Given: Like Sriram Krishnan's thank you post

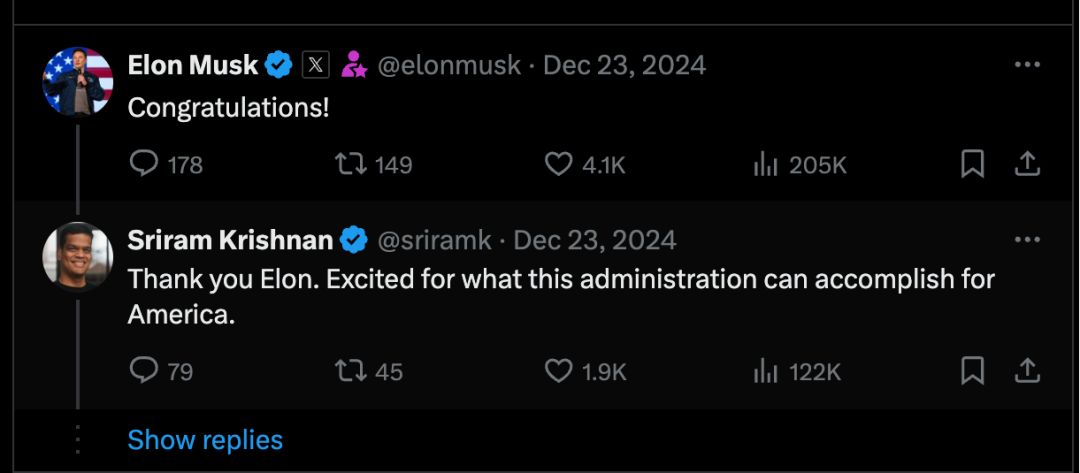Looking at the screenshot, I should pos(558,371).
